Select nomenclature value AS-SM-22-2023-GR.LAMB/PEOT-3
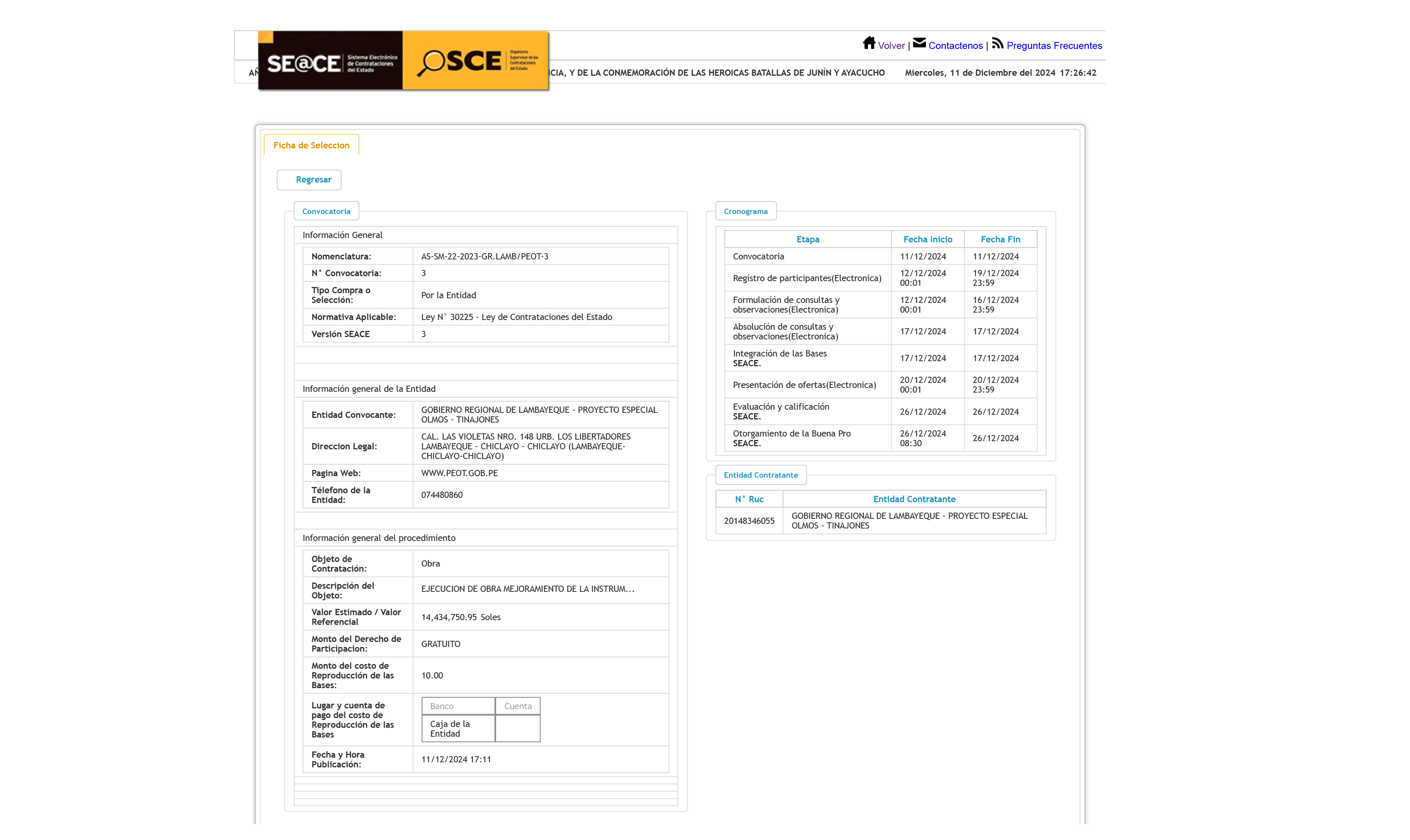This screenshot has width=1410, height=840. pos(485,257)
